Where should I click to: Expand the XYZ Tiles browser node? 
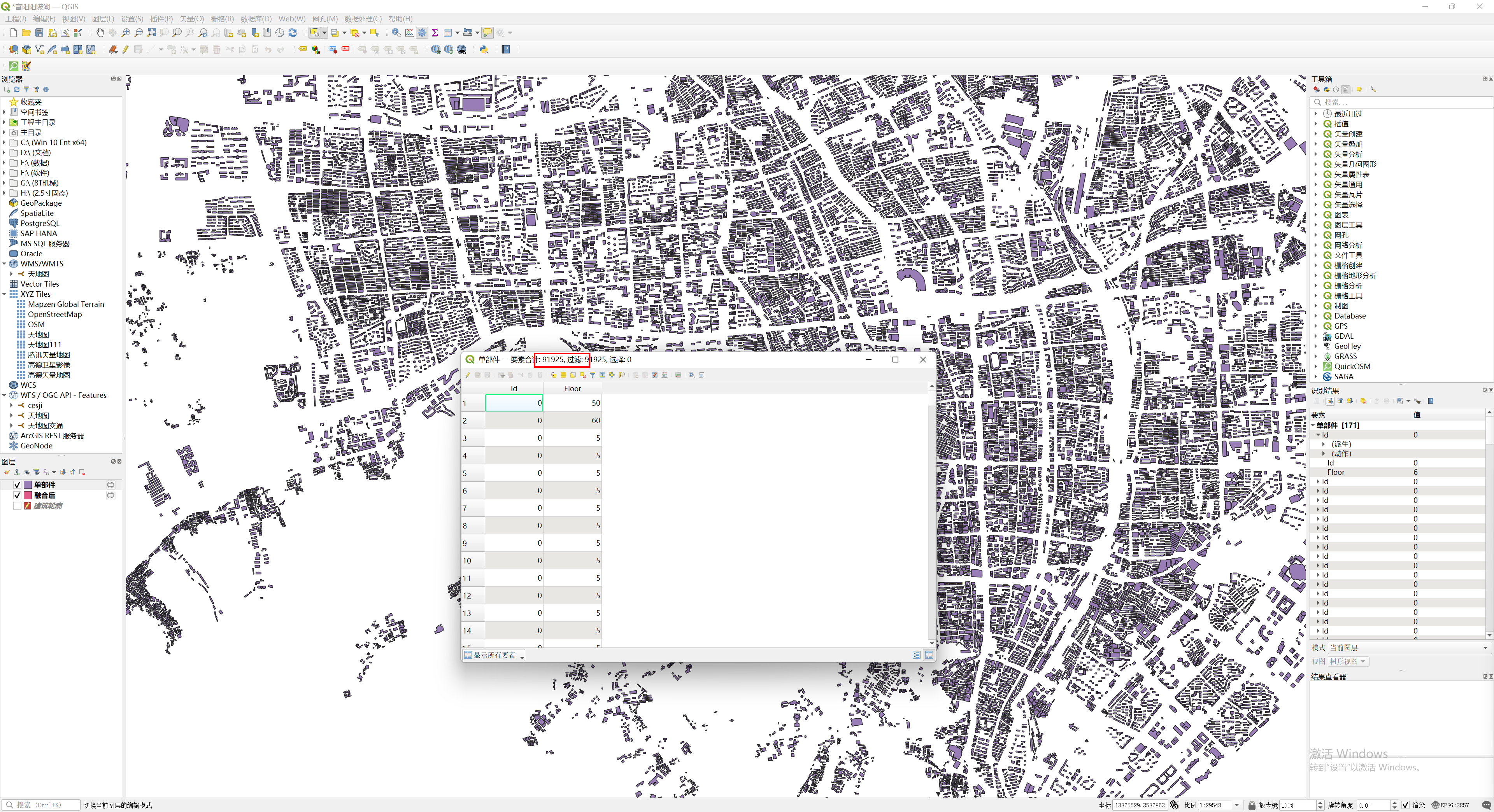pos(4,294)
